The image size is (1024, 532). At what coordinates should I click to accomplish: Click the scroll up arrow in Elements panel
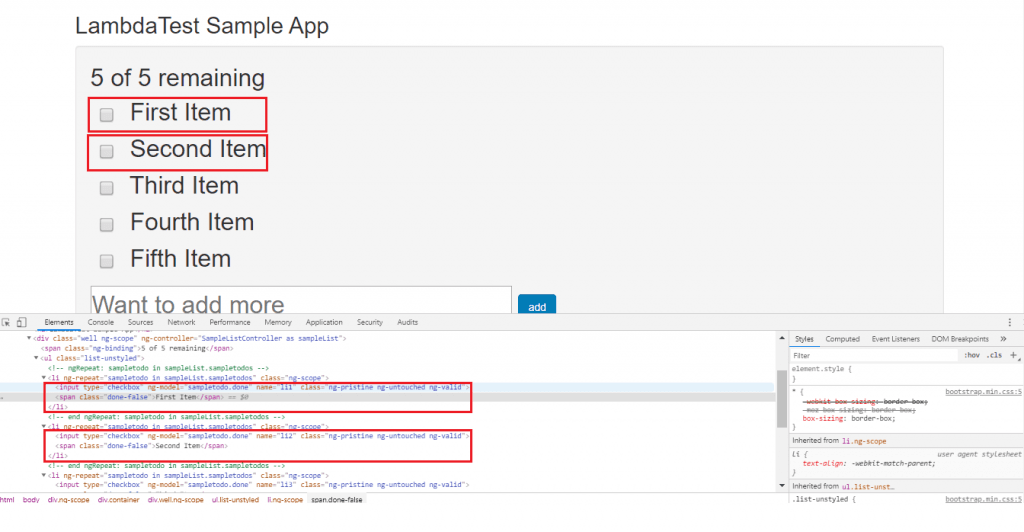coord(780,336)
